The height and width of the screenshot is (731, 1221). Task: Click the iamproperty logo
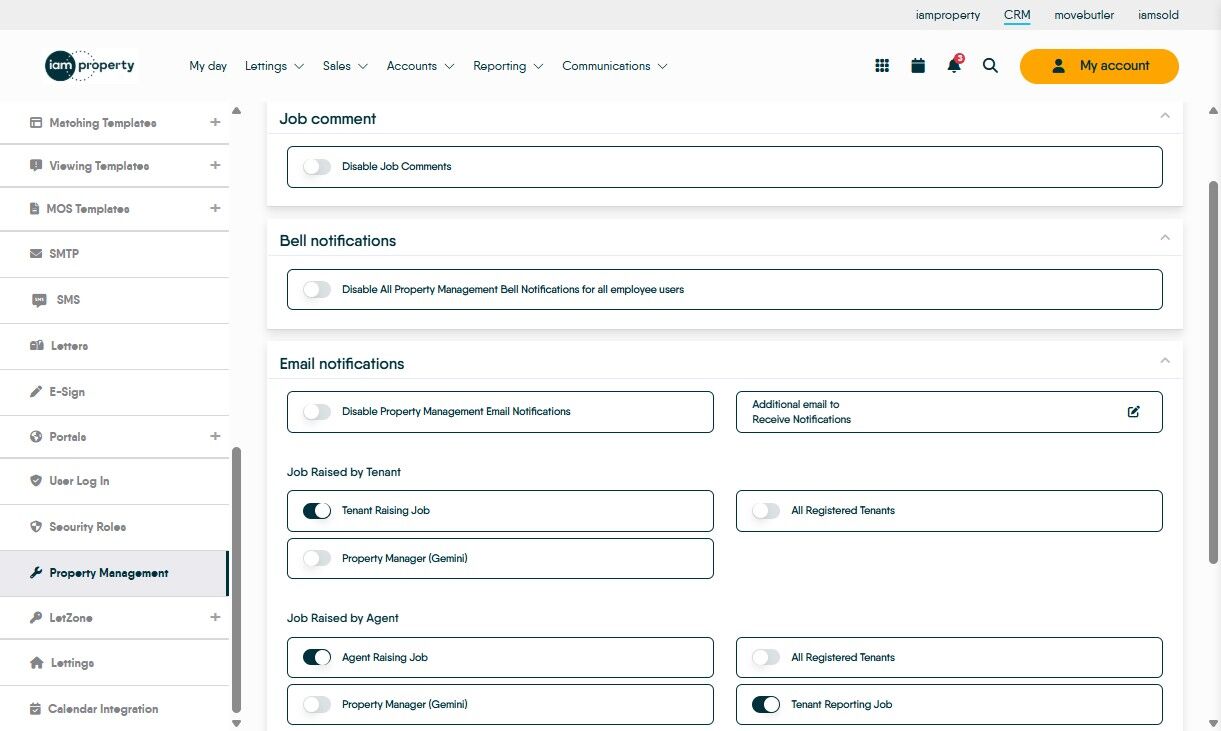coord(90,66)
